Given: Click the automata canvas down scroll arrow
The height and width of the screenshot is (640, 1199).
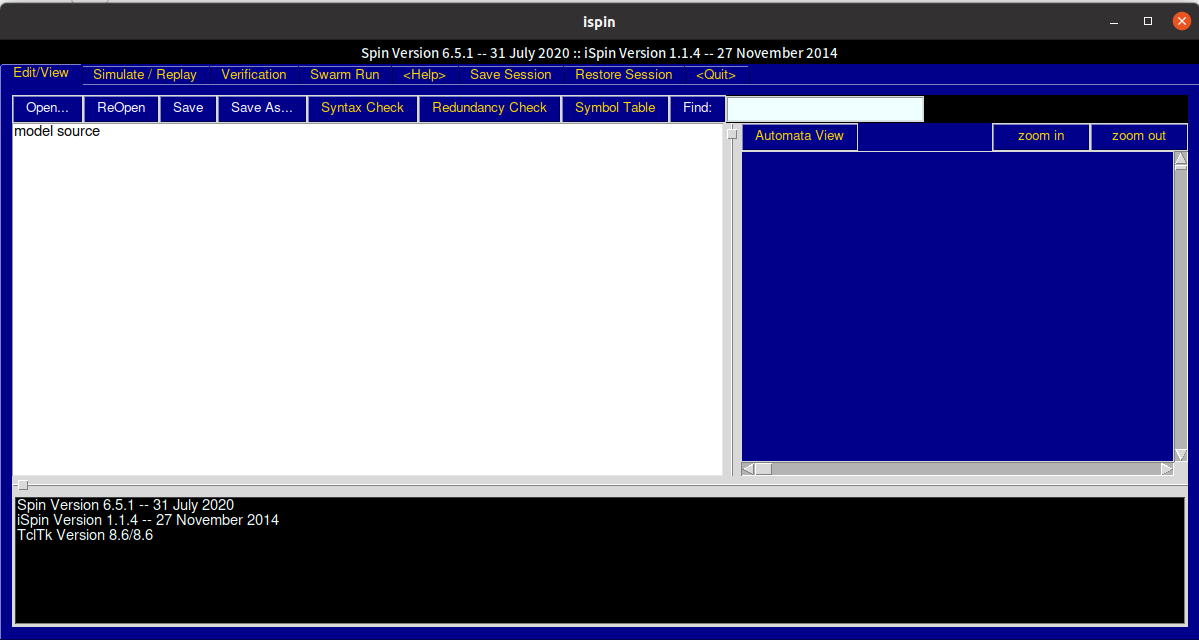Looking at the screenshot, I should tap(1181, 454).
